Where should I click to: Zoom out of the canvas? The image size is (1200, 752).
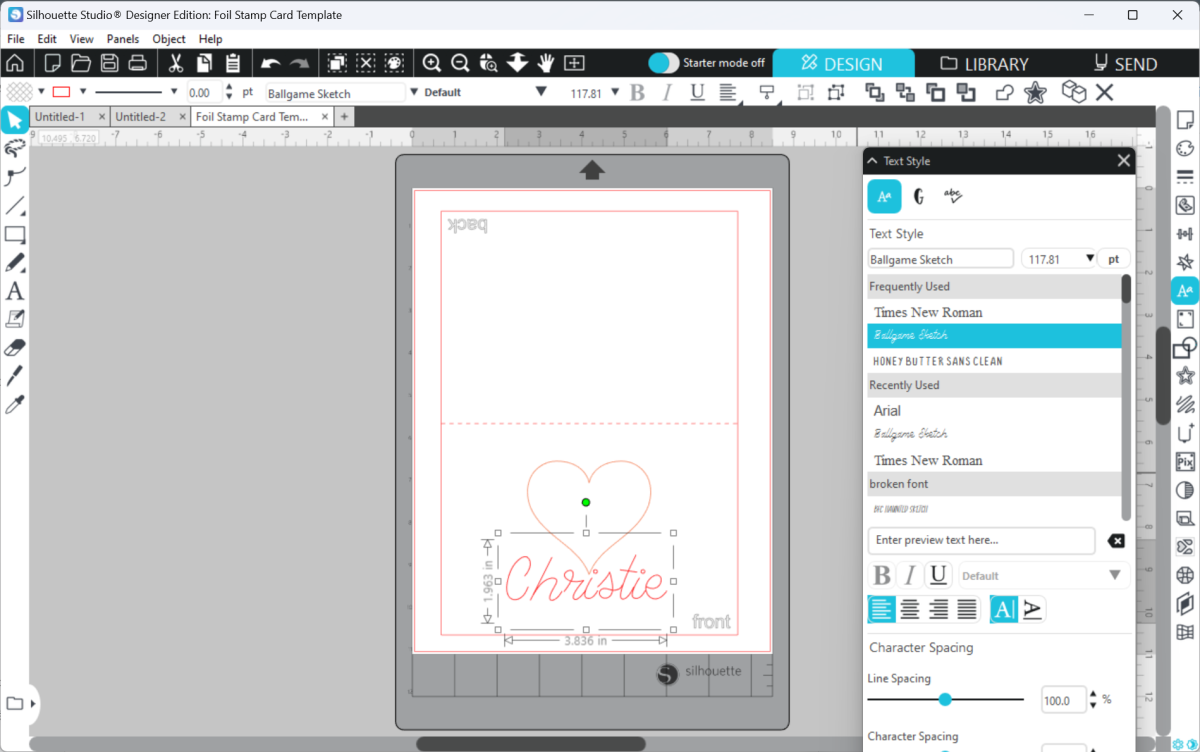(460, 63)
